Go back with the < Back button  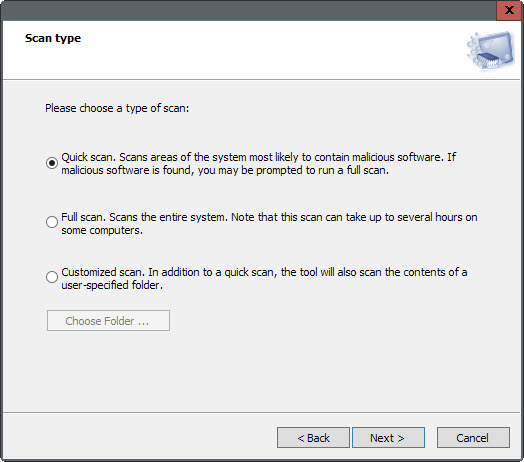coord(313,438)
